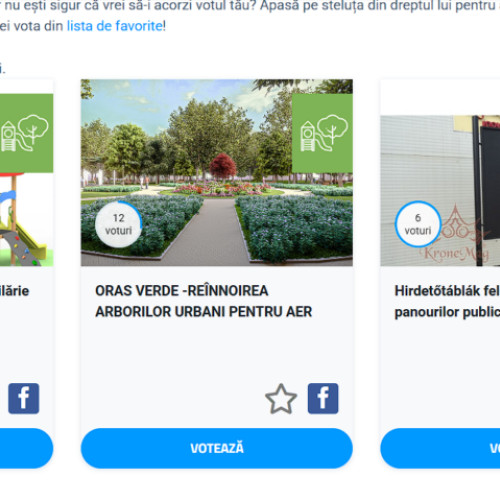Click the ARBORILOR URBANI PENTRU AER title line
This screenshot has width=500, height=500.
pos(204,312)
